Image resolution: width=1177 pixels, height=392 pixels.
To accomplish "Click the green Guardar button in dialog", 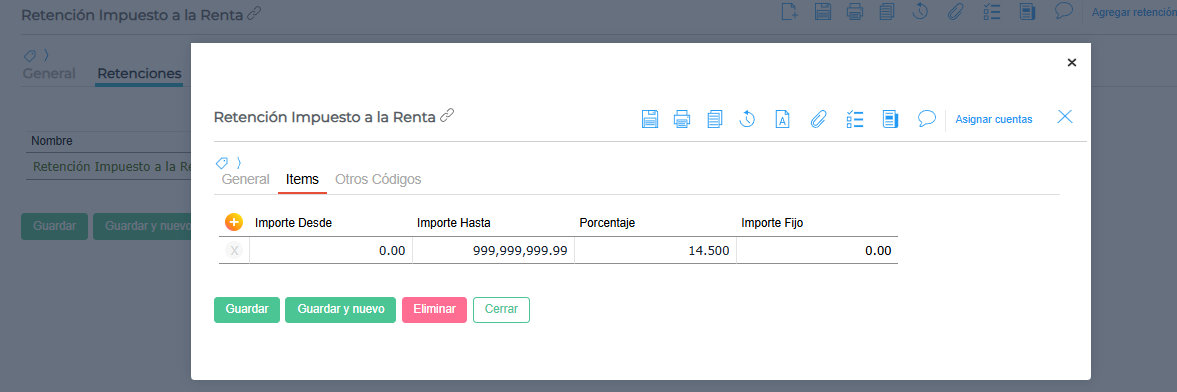I will click(247, 309).
